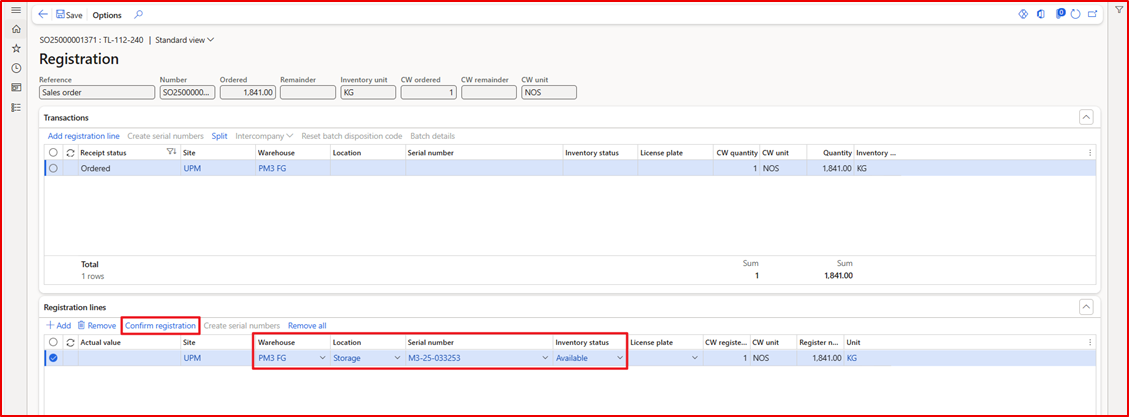Click the Number field SO2500000
Image resolution: width=1129 pixels, height=417 pixels.
click(x=187, y=92)
